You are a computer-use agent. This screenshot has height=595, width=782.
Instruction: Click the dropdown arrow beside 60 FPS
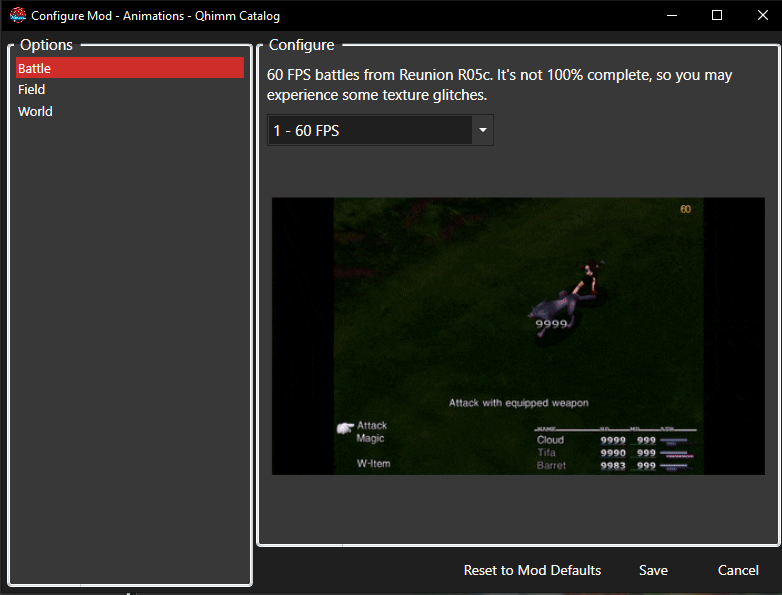483,130
